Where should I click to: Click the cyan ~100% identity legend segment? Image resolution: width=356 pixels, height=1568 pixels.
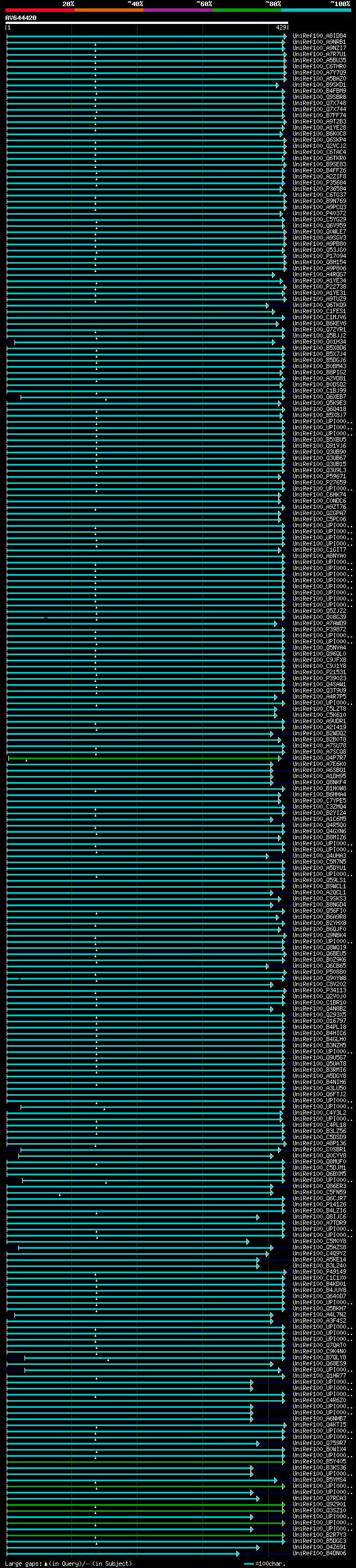point(316,11)
